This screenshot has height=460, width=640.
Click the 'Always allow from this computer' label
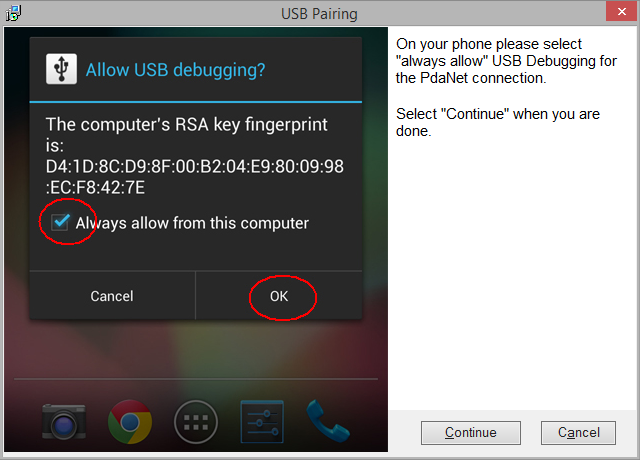tap(192, 223)
